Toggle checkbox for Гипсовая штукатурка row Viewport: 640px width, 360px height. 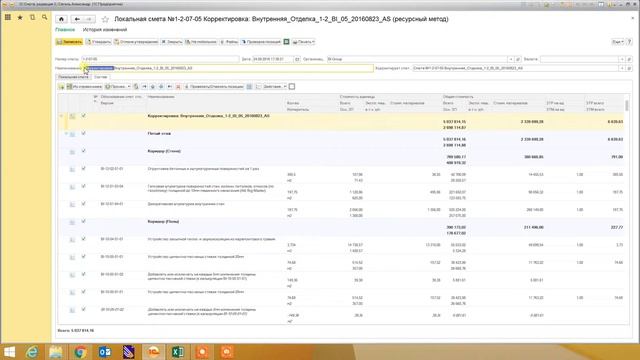point(83,186)
